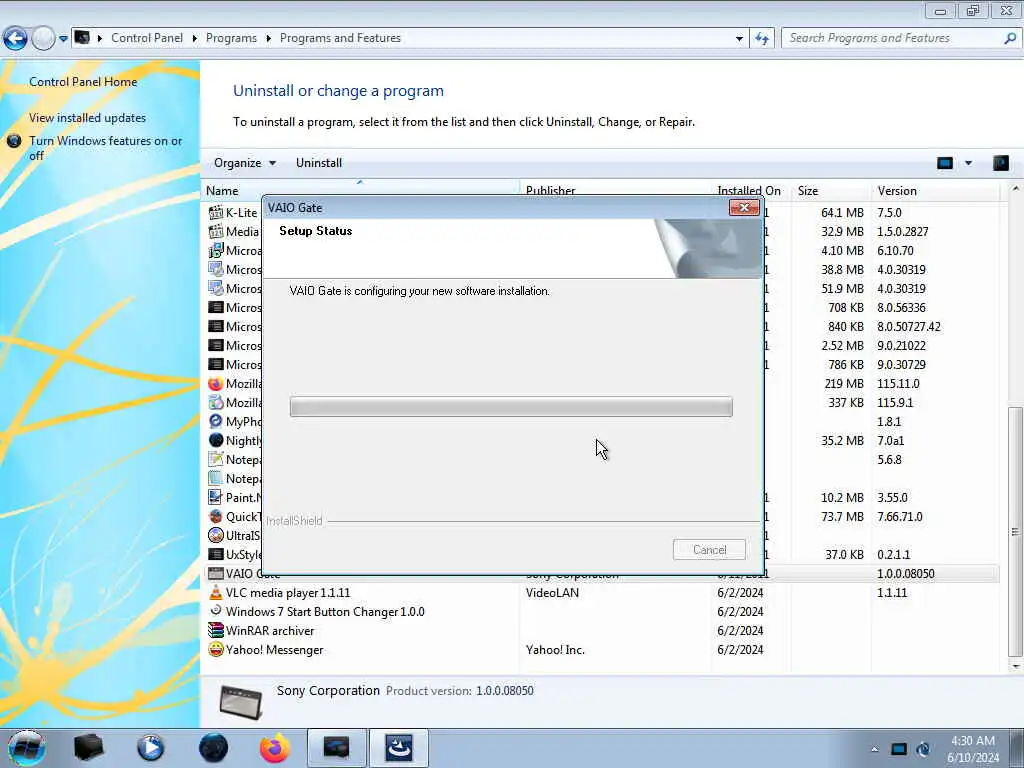Viewport: 1024px width, 768px height.
Task: Click the 7.66.71.0 version cell
Action: click(x=899, y=517)
